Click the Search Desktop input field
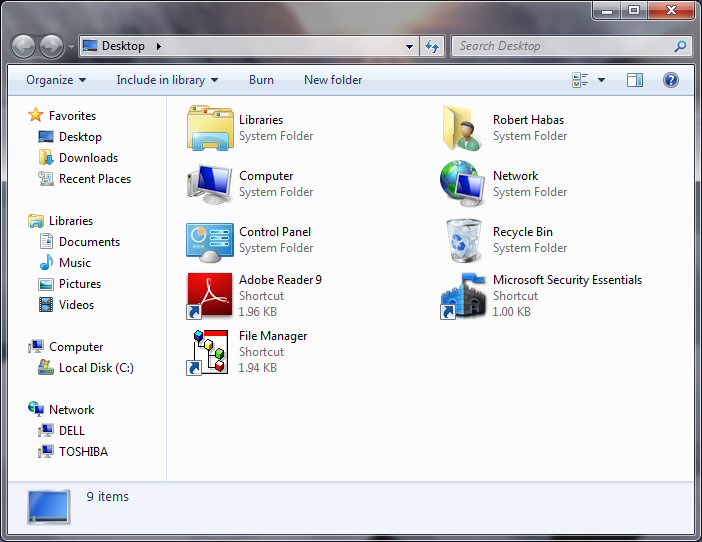 coord(565,46)
